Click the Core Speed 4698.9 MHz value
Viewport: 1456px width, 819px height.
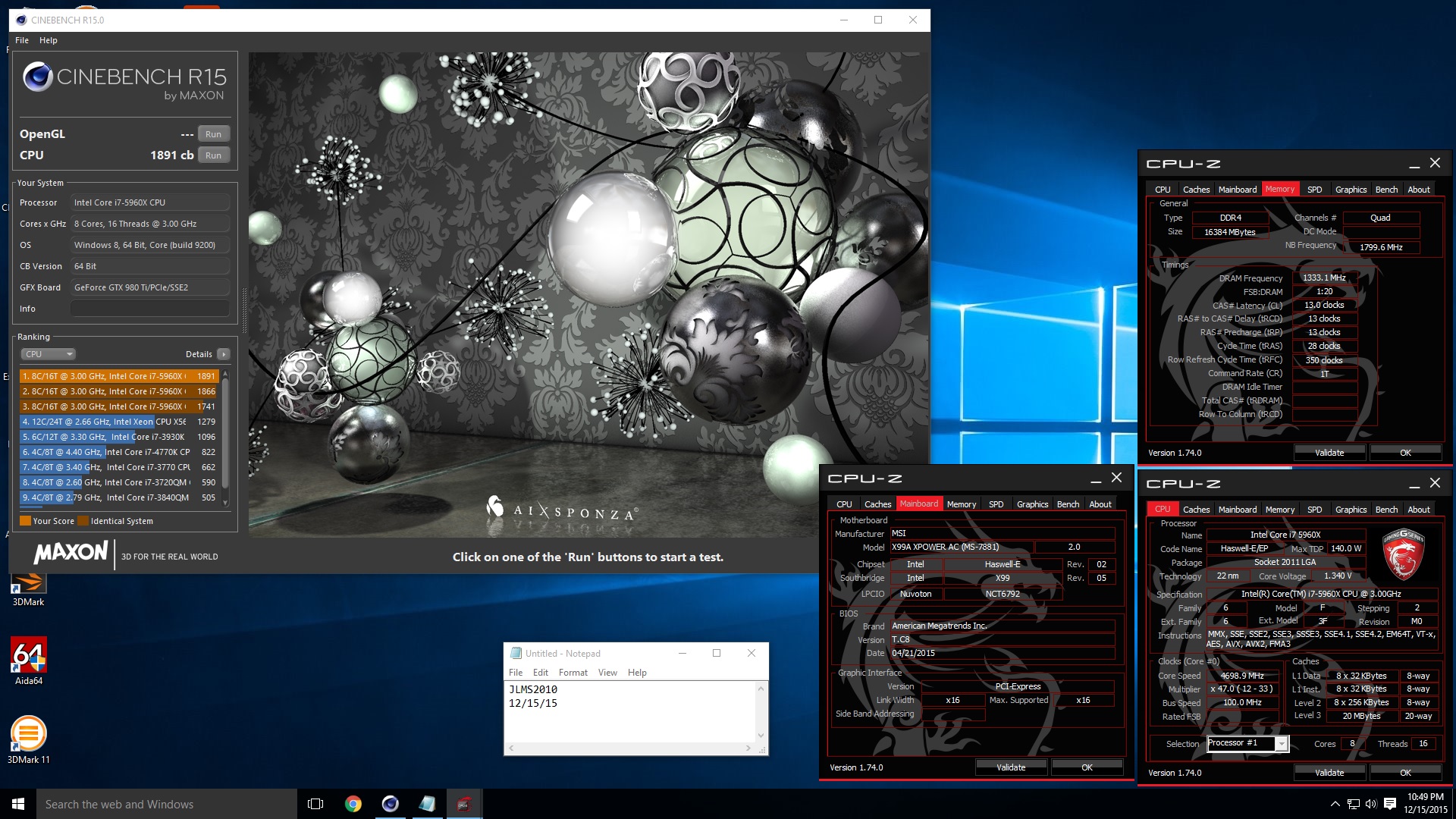pos(1242,676)
